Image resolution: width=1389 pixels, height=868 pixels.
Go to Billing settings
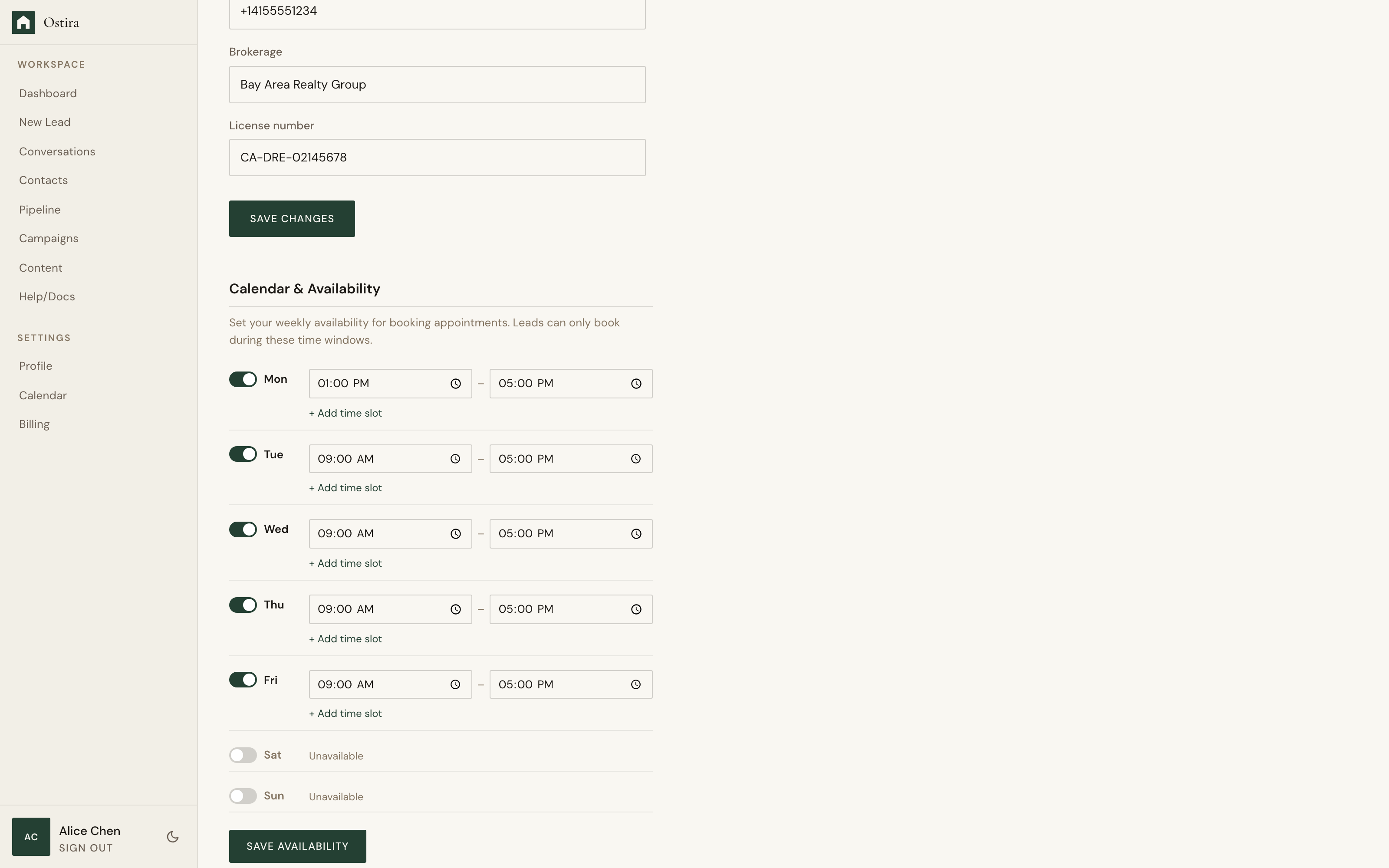pos(34,424)
